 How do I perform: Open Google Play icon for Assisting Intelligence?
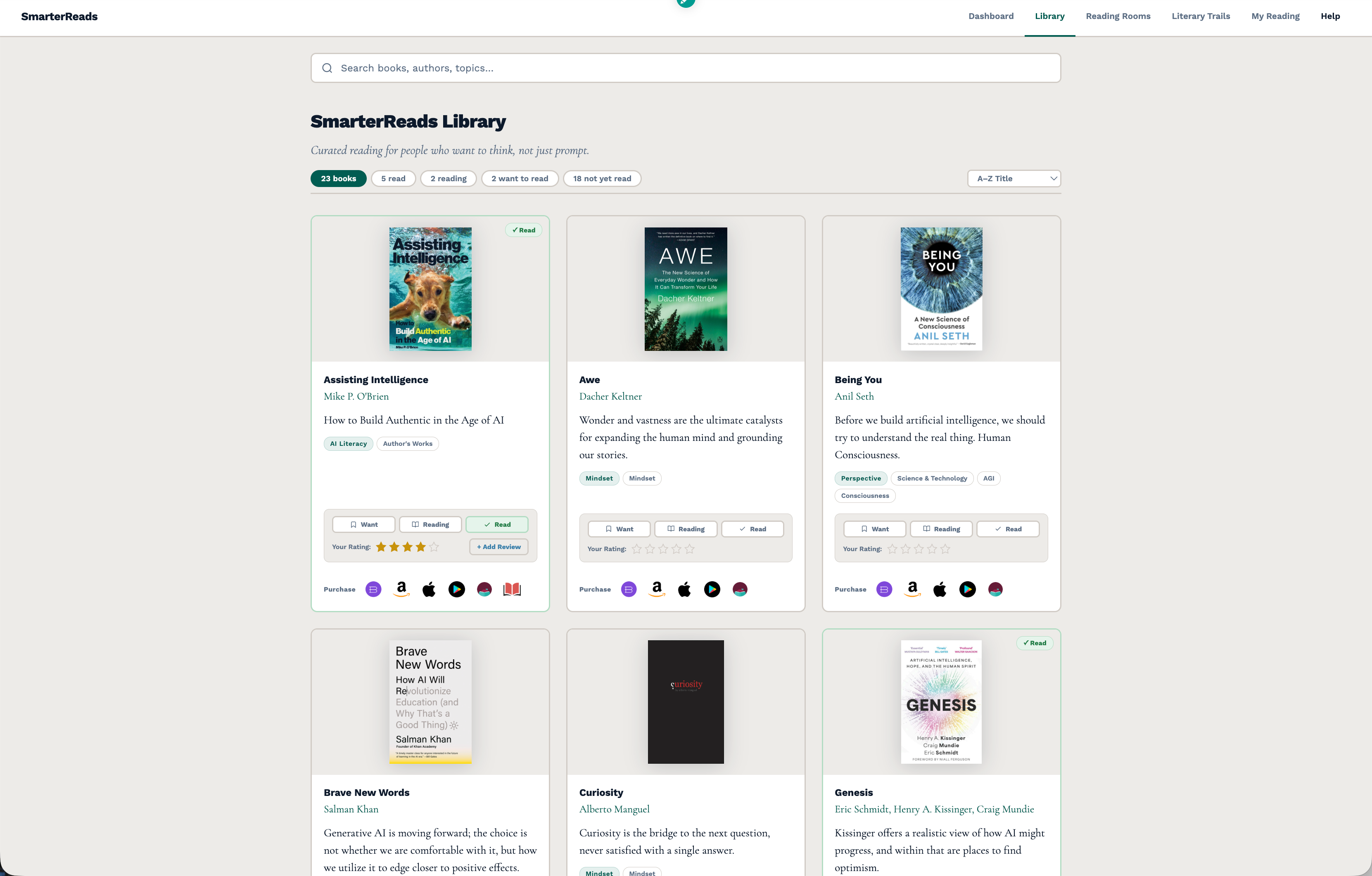click(456, 589)
